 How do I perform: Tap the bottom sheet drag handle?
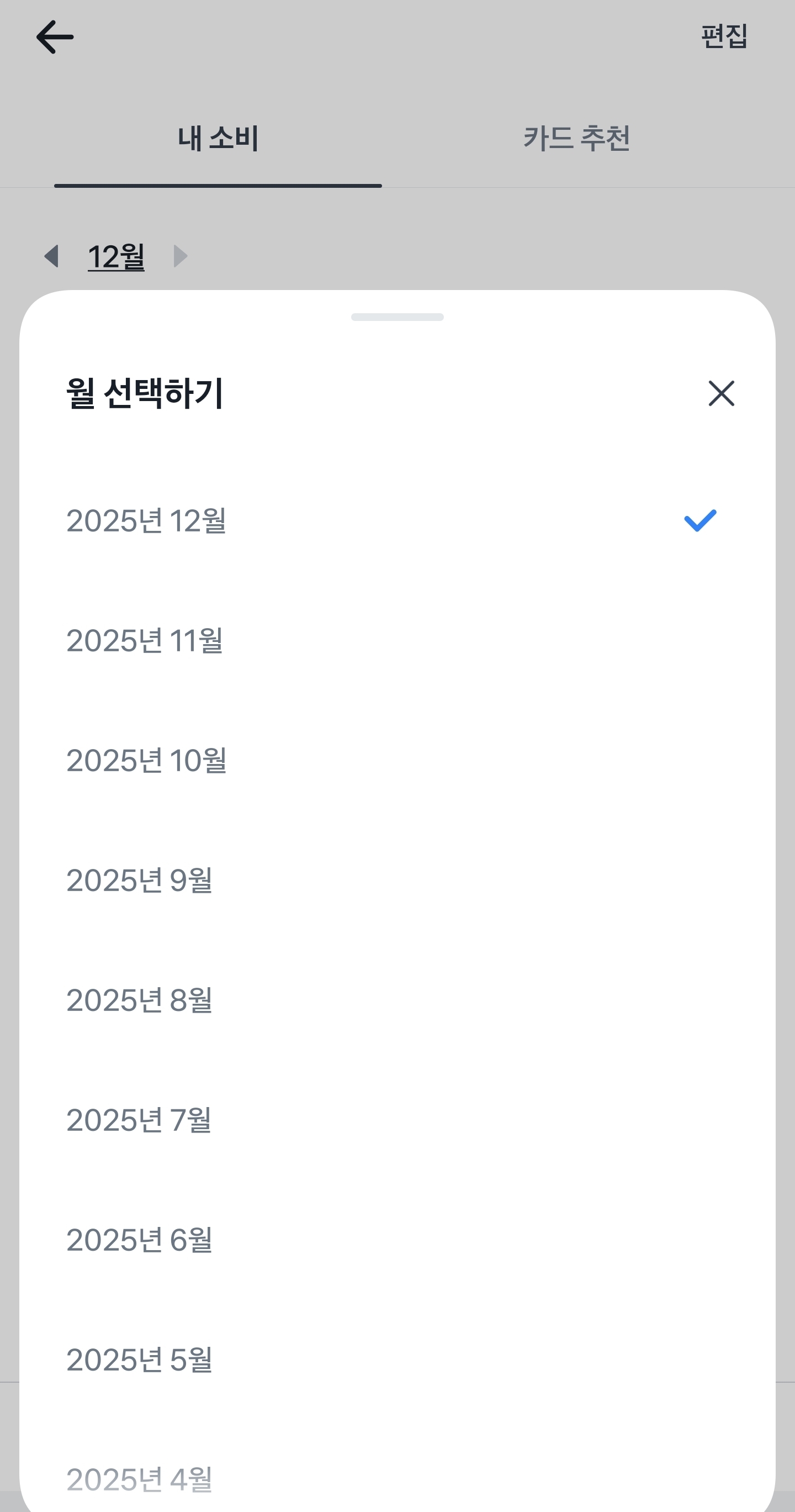tap(397, 317)
